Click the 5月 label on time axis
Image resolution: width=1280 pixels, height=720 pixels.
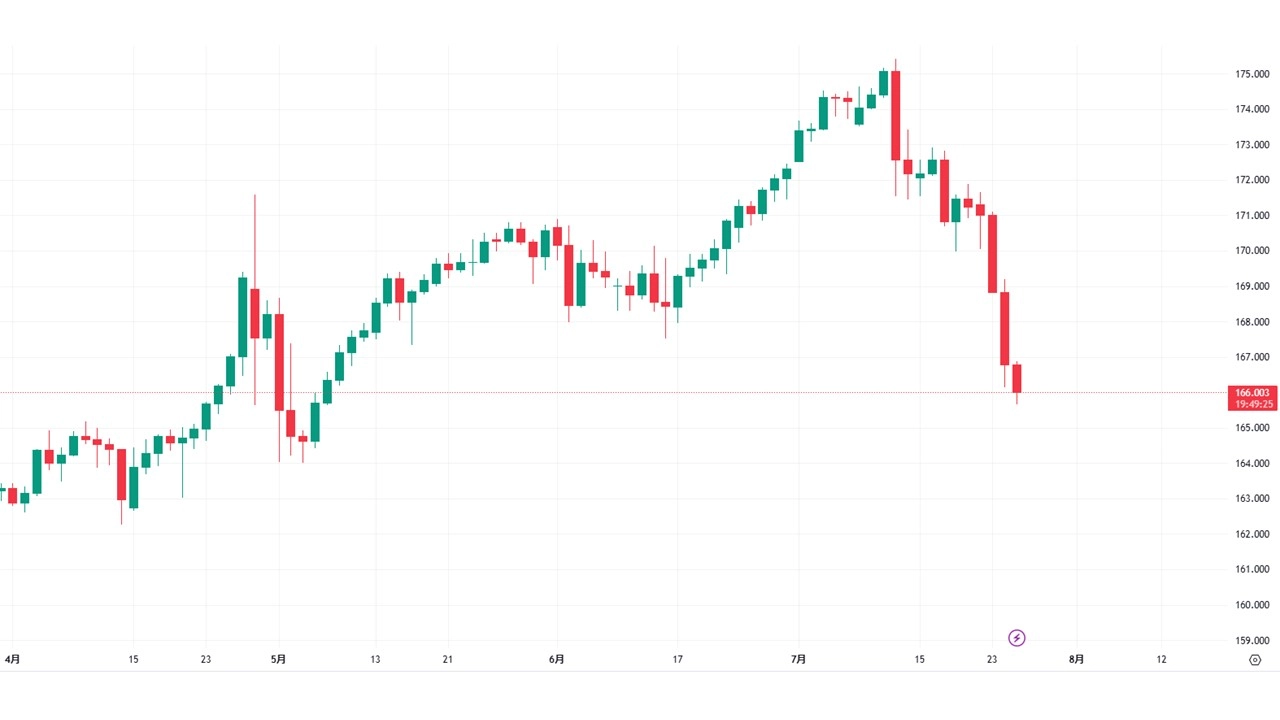click(x=279, y=660)
